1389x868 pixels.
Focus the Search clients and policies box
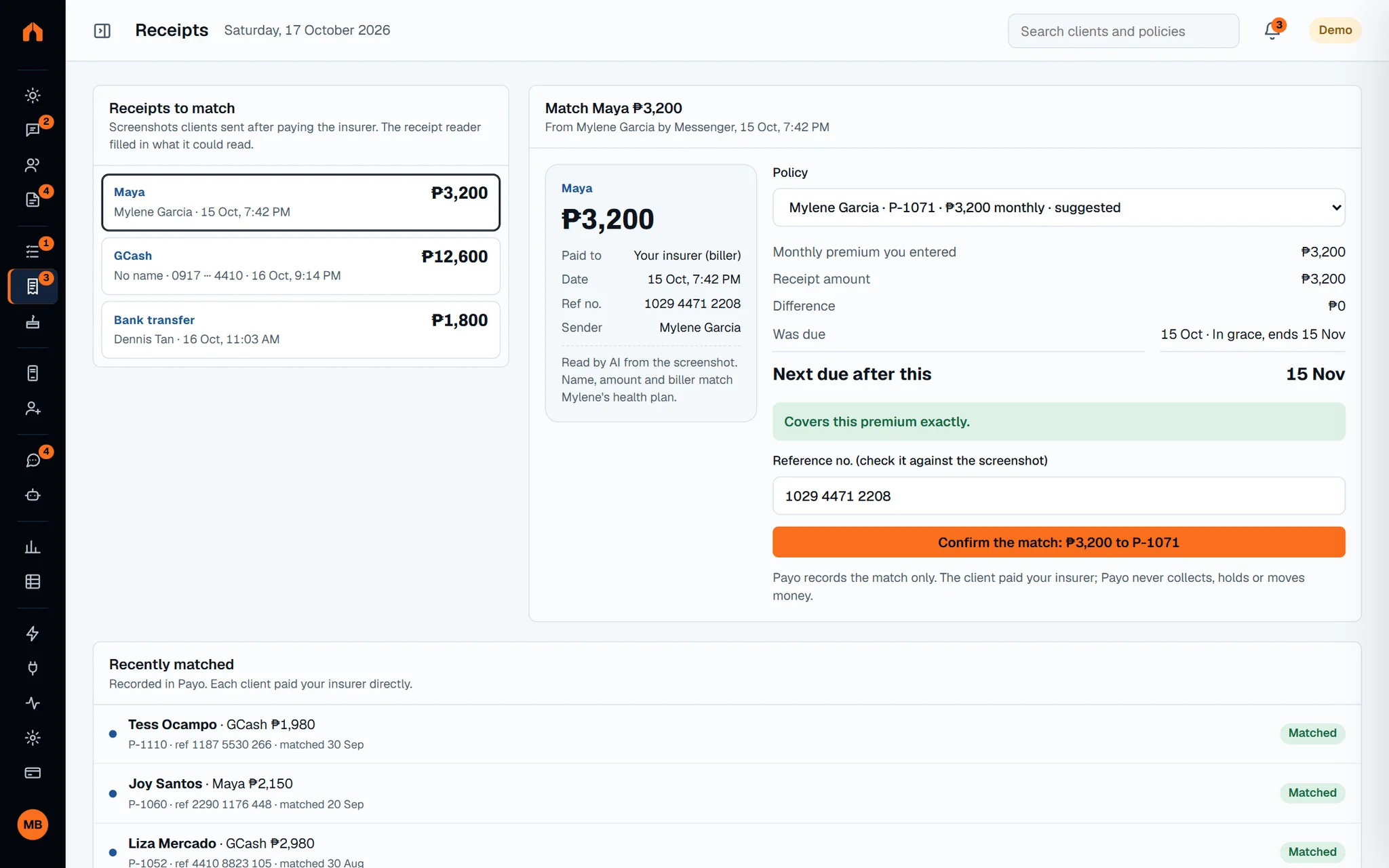pyautogui.click(x=1123, y=31)
